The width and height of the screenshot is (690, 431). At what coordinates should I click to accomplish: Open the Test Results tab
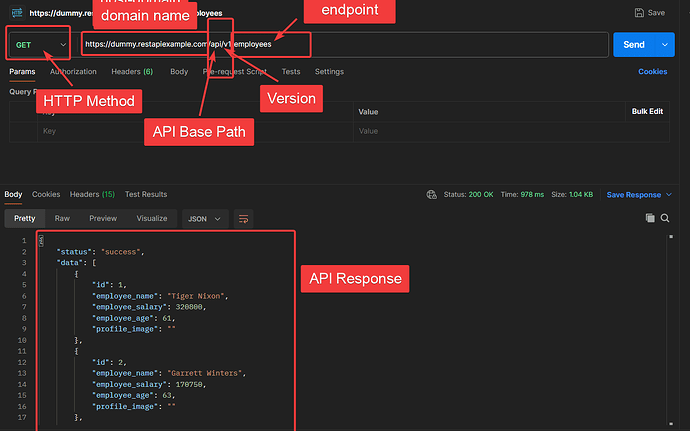click(x=145, y=194)
